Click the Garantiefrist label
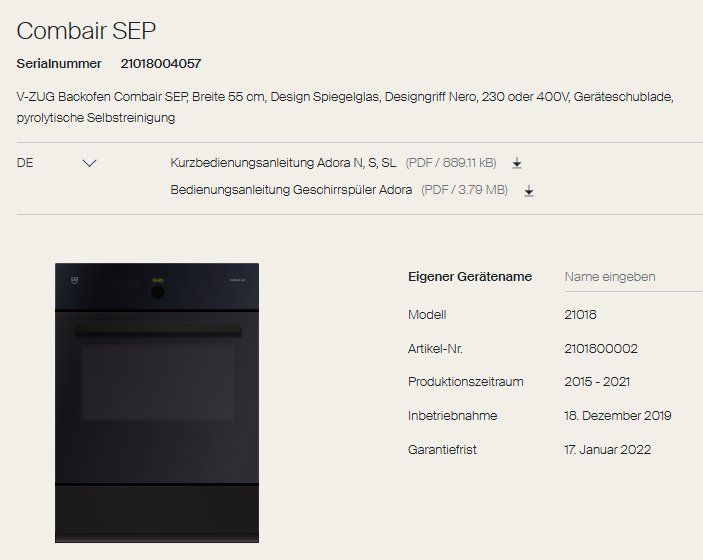Viewport: 703px width, 560px height. point(442,450)
